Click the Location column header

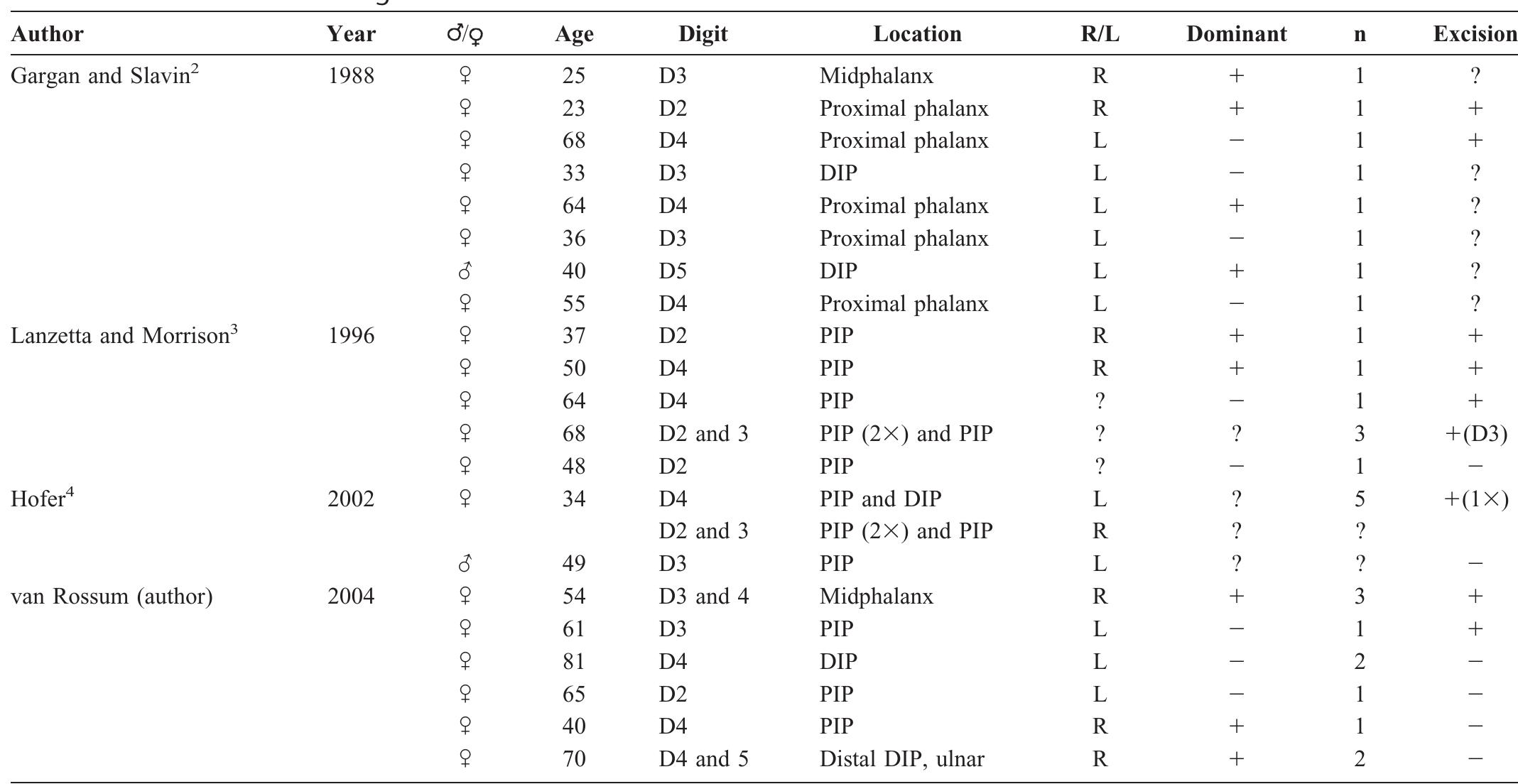tap(917, 34)
